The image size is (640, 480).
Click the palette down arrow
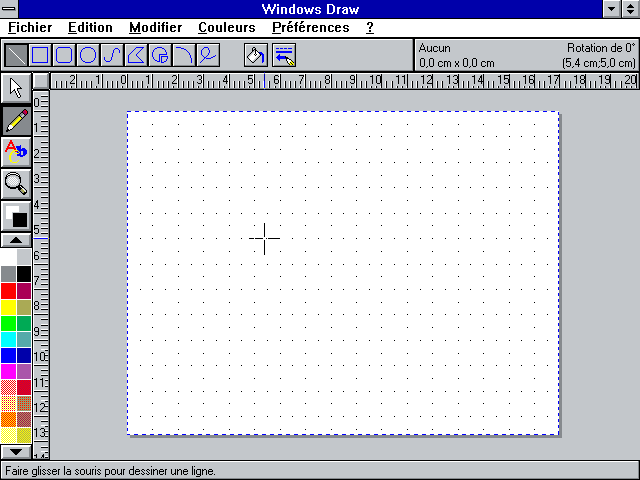coord(16,451)
